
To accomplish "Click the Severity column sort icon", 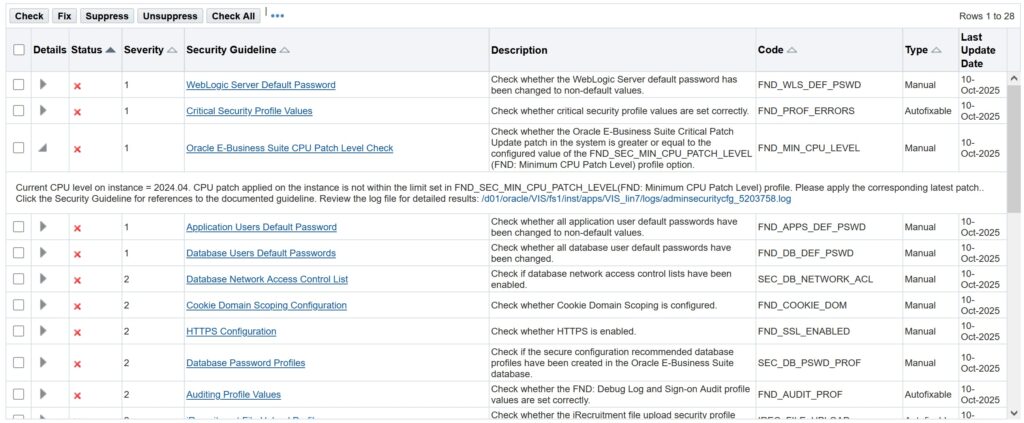I will 172,50.
